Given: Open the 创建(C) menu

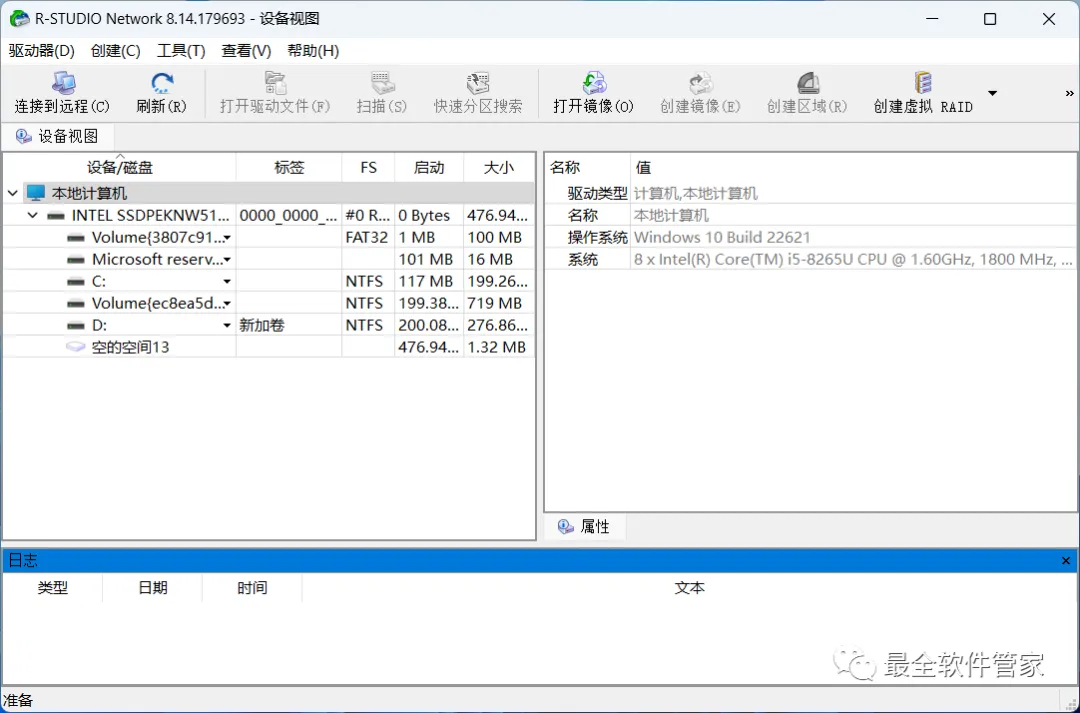Looking at the screenshot, I should [116, 51].
